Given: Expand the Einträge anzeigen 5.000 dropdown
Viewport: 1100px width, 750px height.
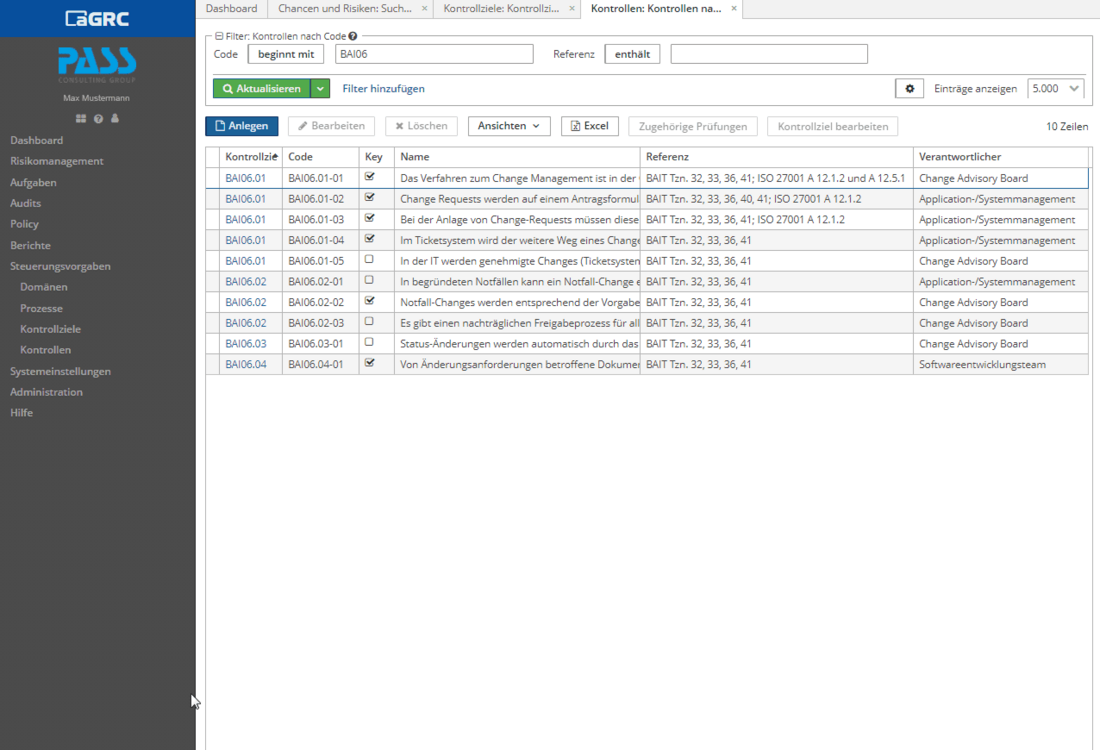Looking at the screenshot, I should point(1055,89).
